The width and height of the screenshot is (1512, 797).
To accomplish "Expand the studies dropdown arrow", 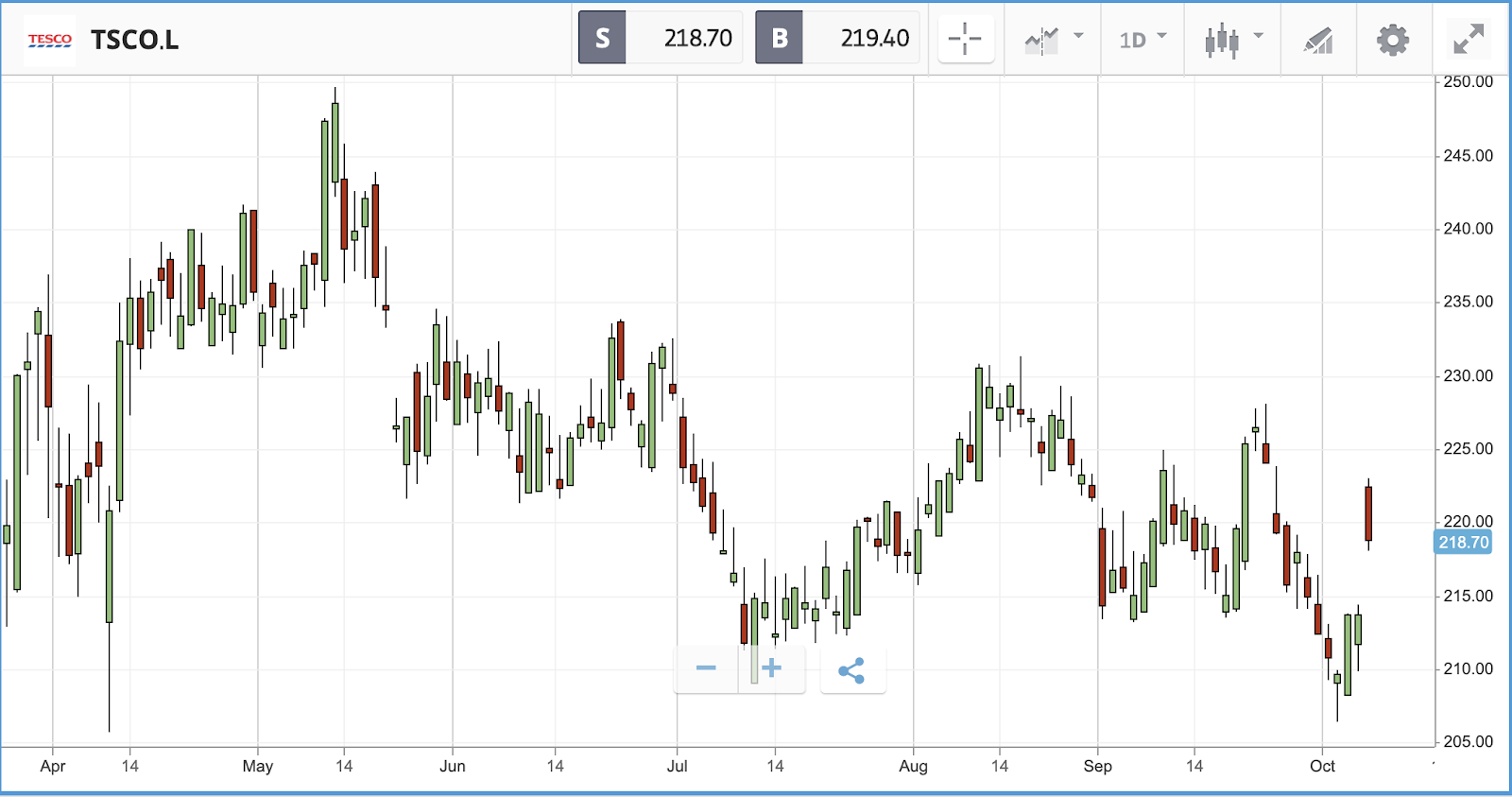I will click(1078, 36).
